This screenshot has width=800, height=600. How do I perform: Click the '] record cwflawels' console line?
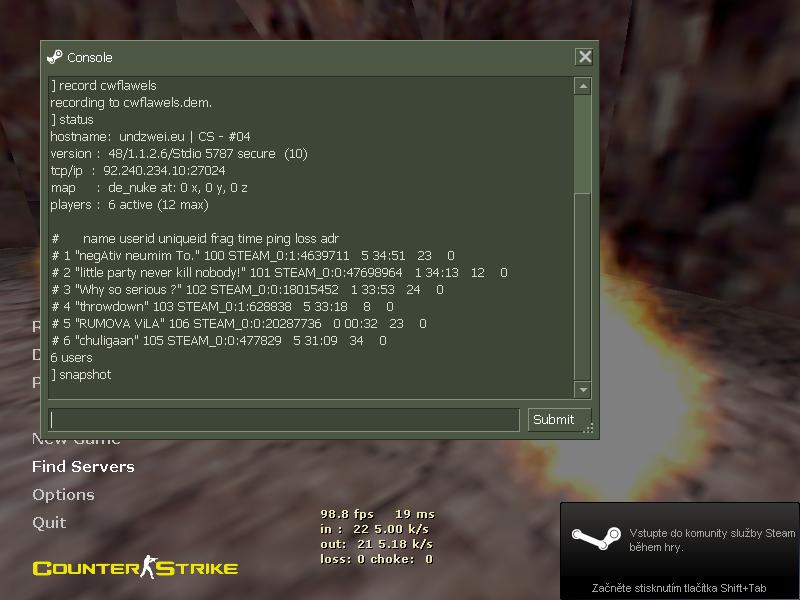pyautogui.click(x=104, y=86)
